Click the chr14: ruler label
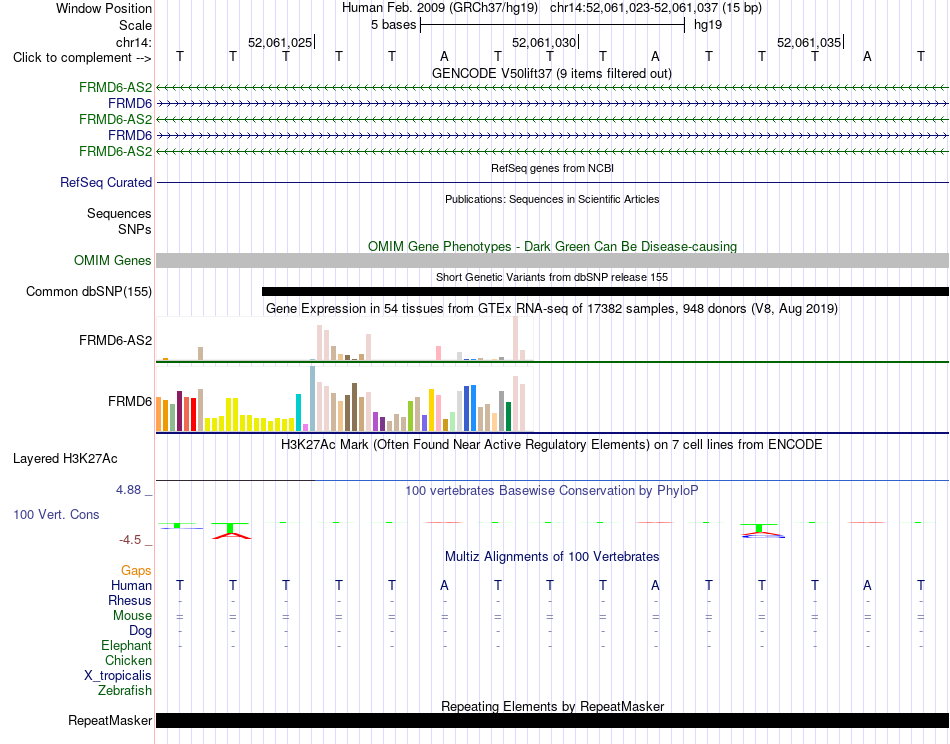The image size is (950, 744). pos(133,42)
